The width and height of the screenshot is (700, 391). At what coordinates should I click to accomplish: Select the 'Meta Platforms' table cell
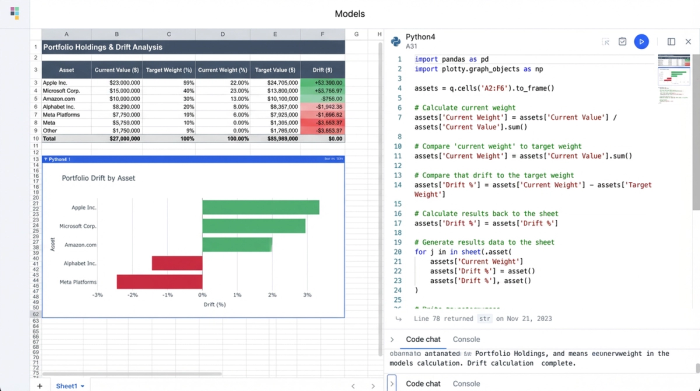point(67,115)
